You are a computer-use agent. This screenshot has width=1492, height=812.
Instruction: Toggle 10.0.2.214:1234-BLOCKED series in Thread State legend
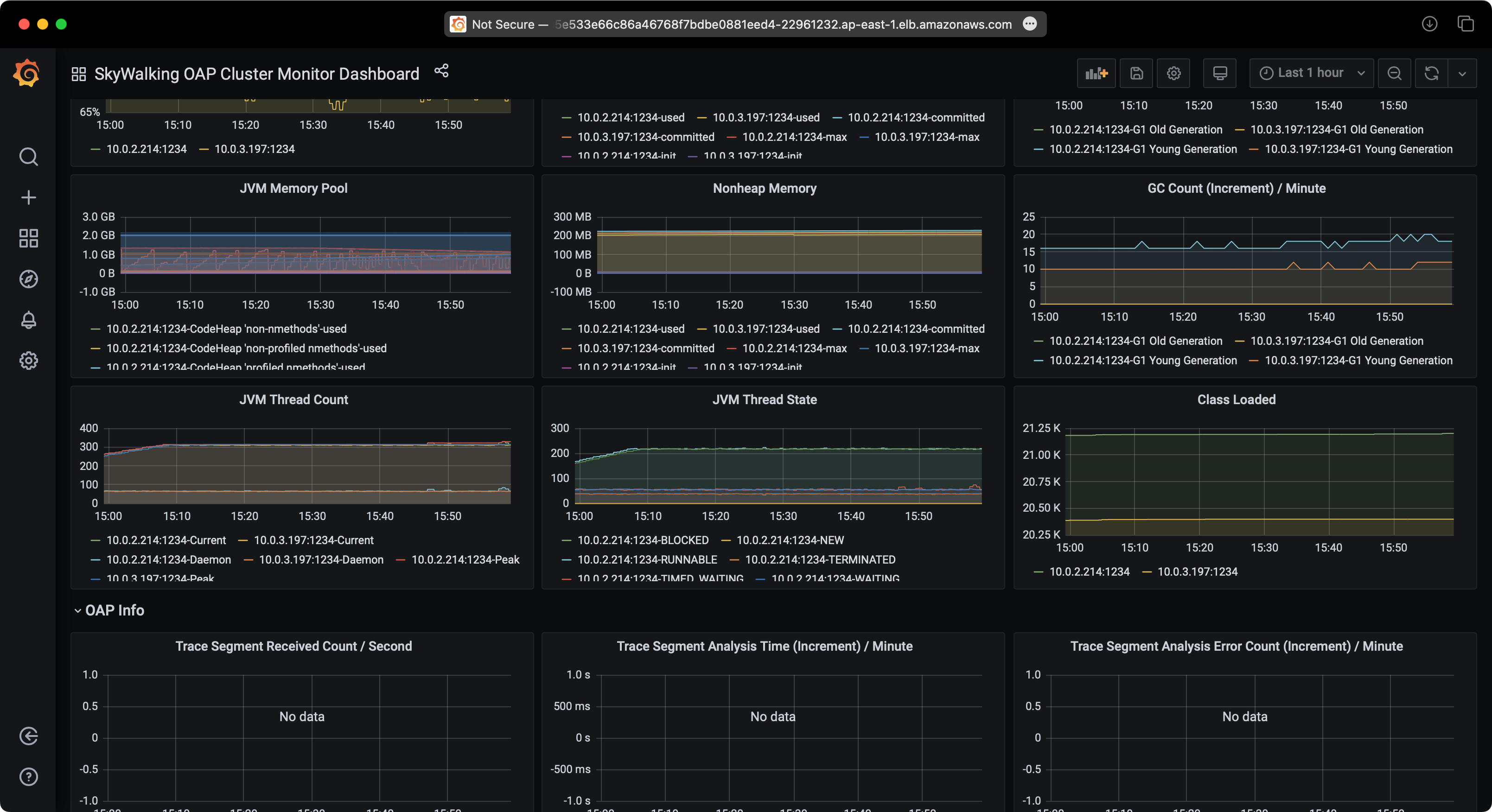click(642, 540)
